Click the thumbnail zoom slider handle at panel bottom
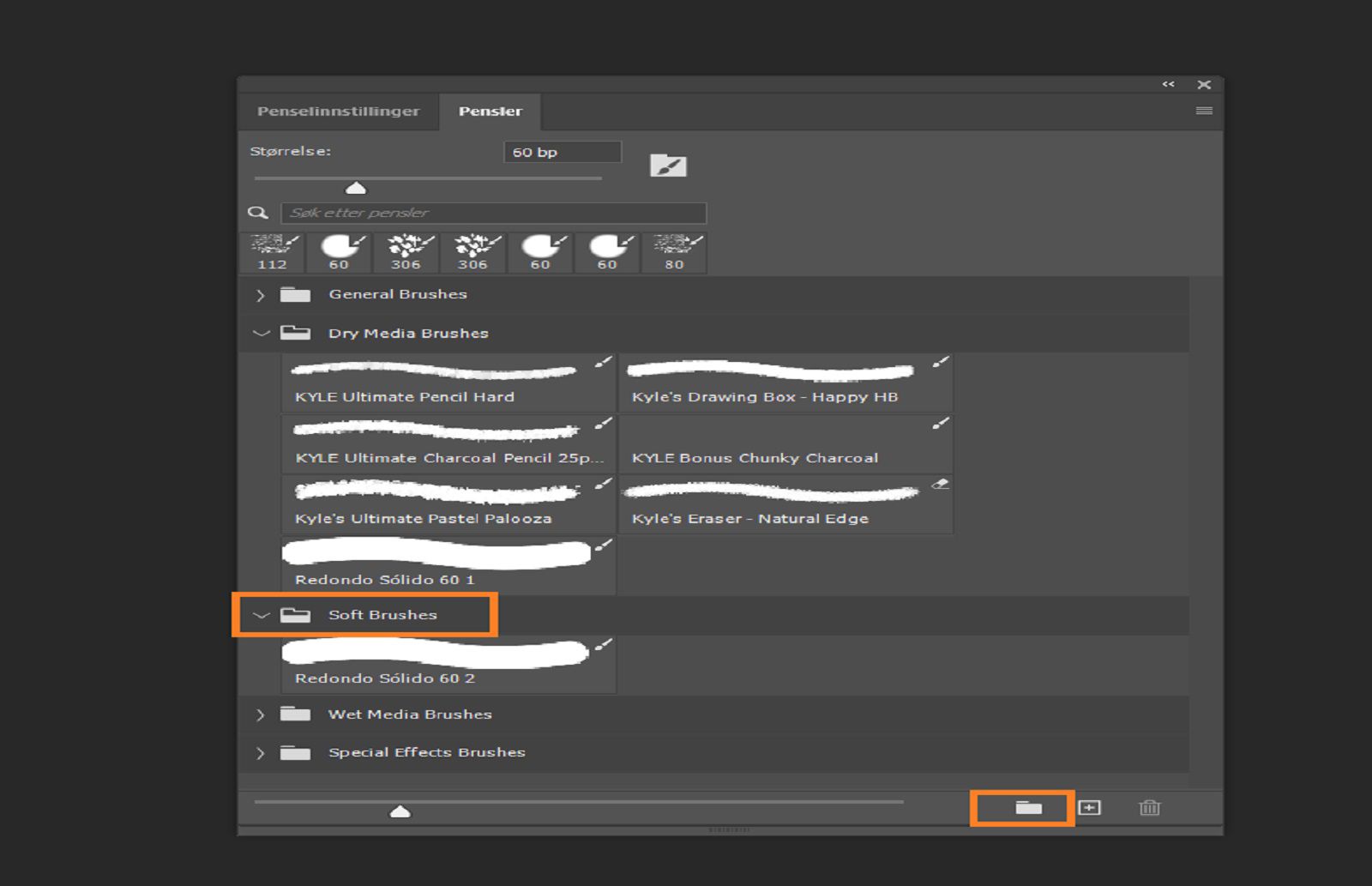 point(400,811)
